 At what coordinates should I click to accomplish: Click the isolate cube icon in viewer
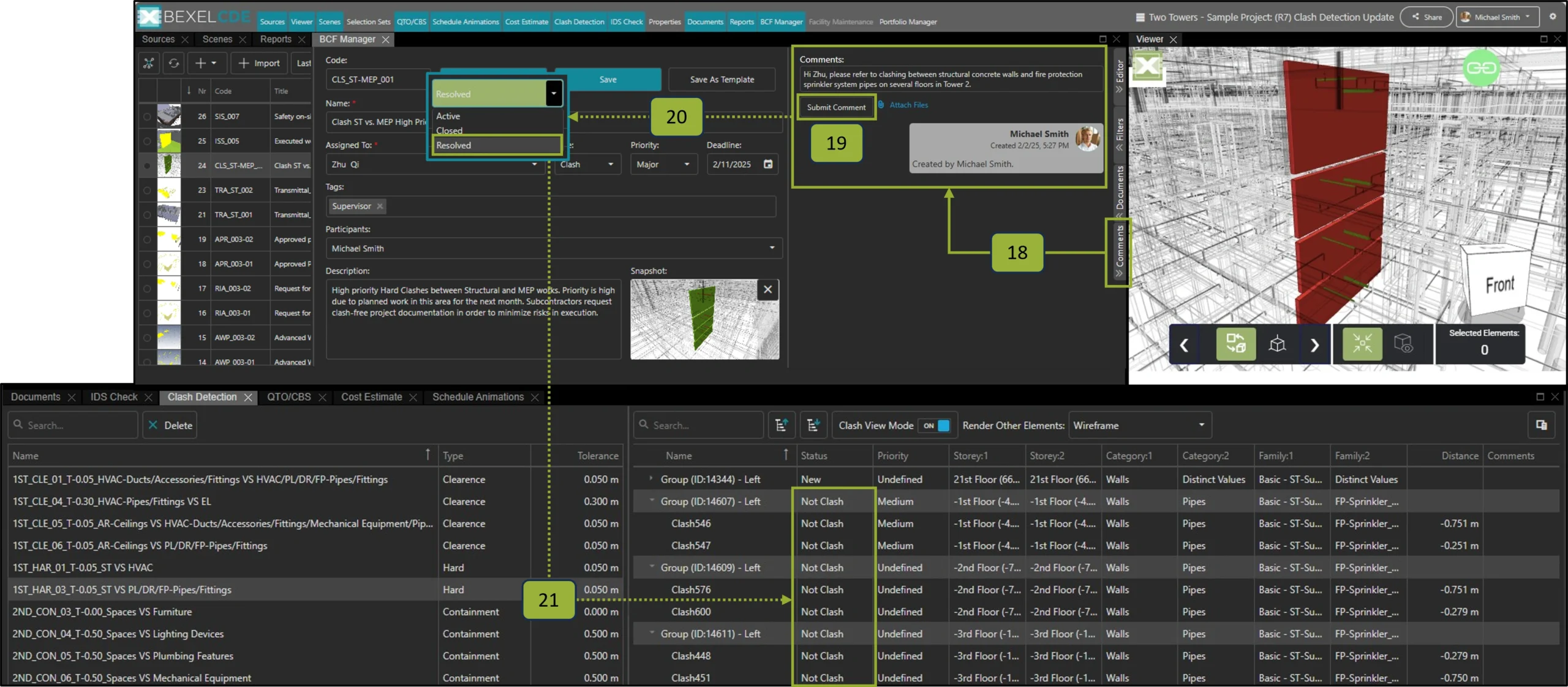[x=1277, y=344]
